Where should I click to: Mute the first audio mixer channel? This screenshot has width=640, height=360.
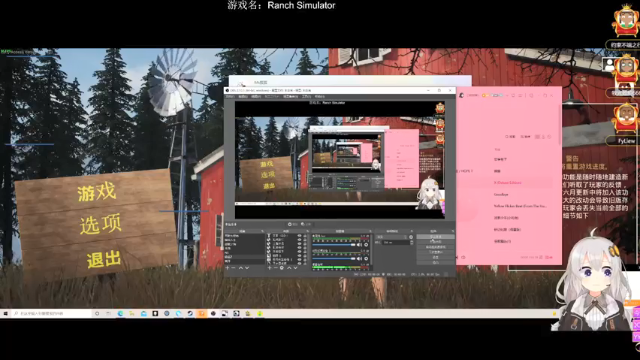tap(359, 245)
